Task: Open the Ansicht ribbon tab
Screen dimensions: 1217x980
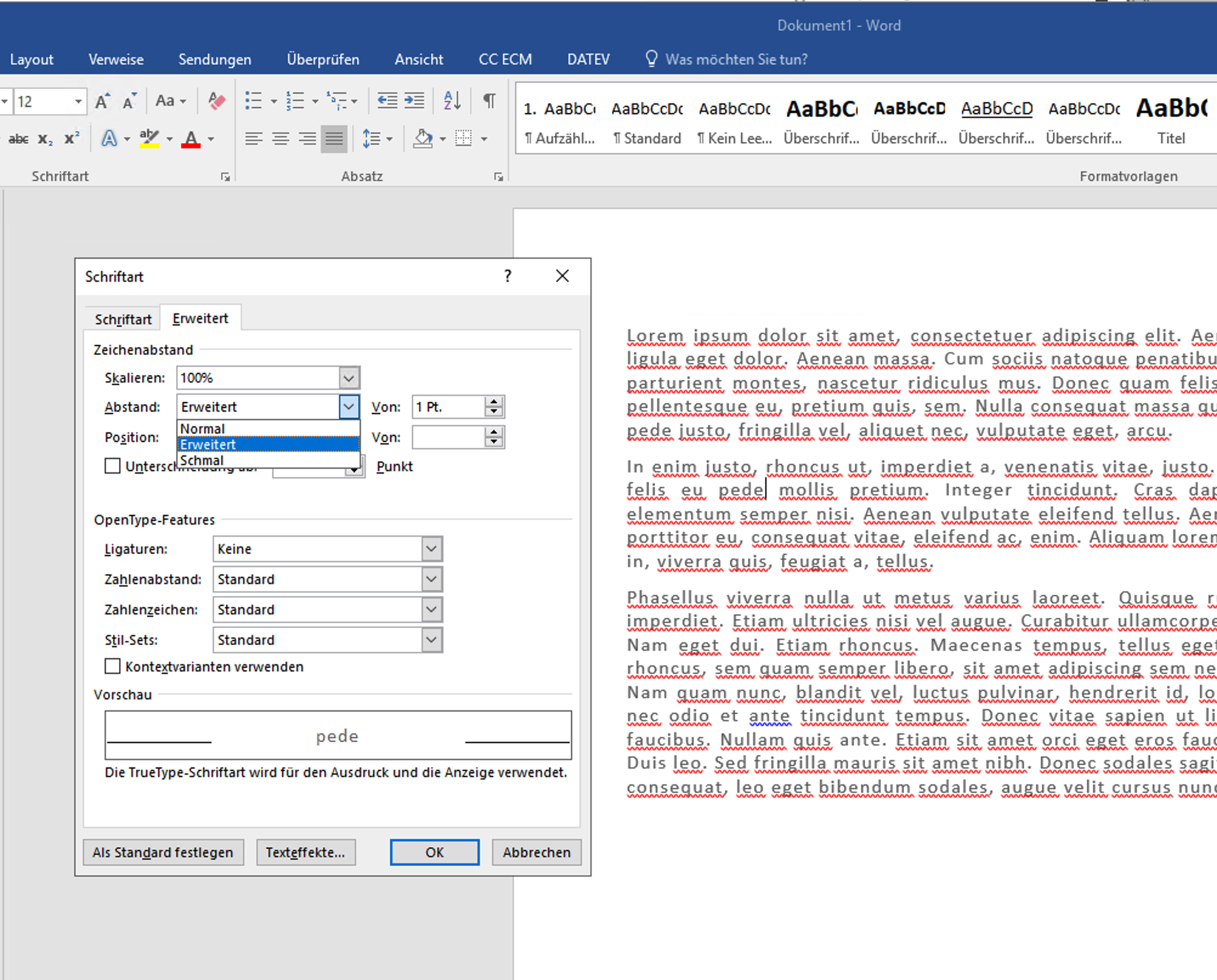Action: [x=418, y=60]
